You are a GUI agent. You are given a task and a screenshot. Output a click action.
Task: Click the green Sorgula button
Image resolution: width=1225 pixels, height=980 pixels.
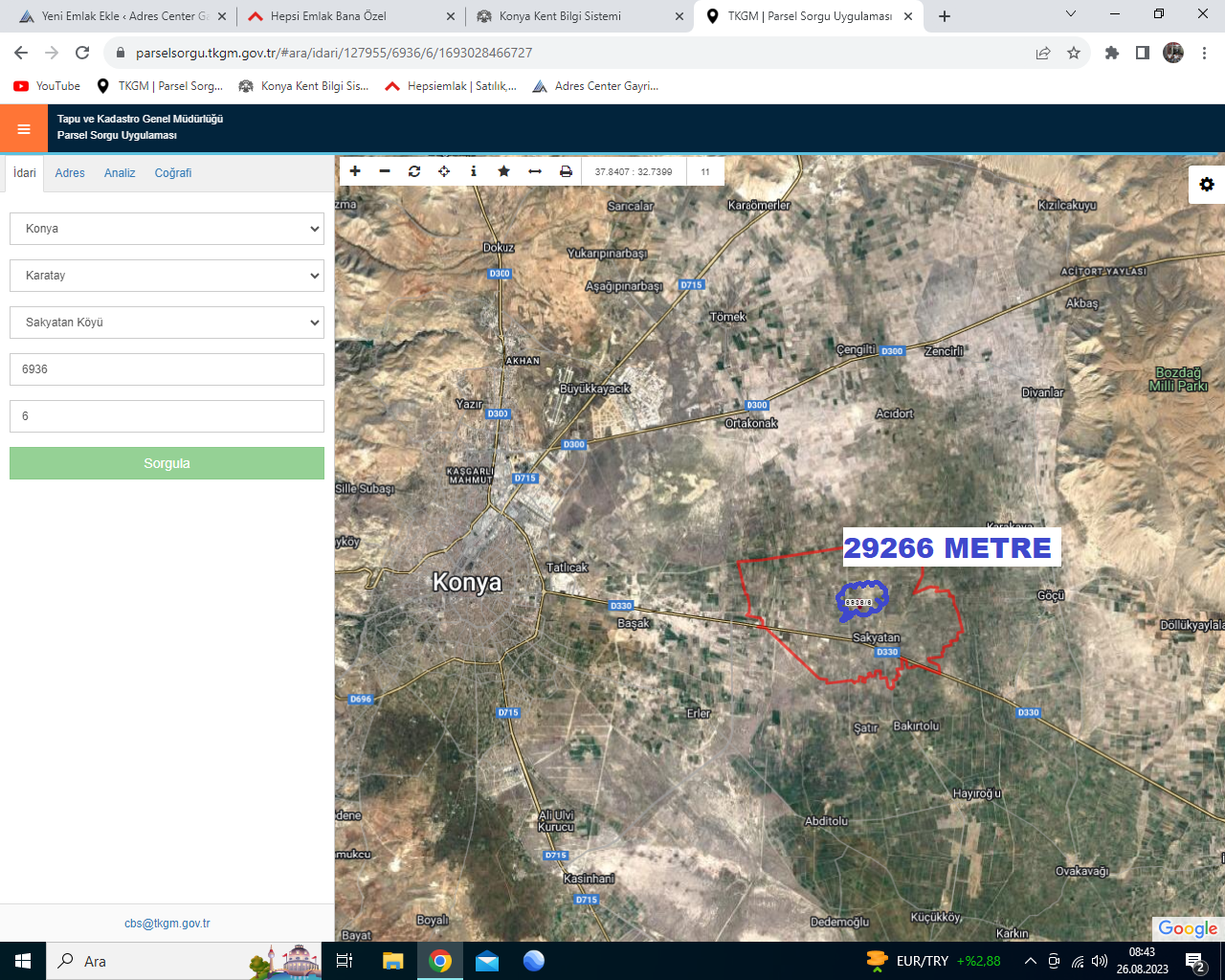click(x=167, y=463)
